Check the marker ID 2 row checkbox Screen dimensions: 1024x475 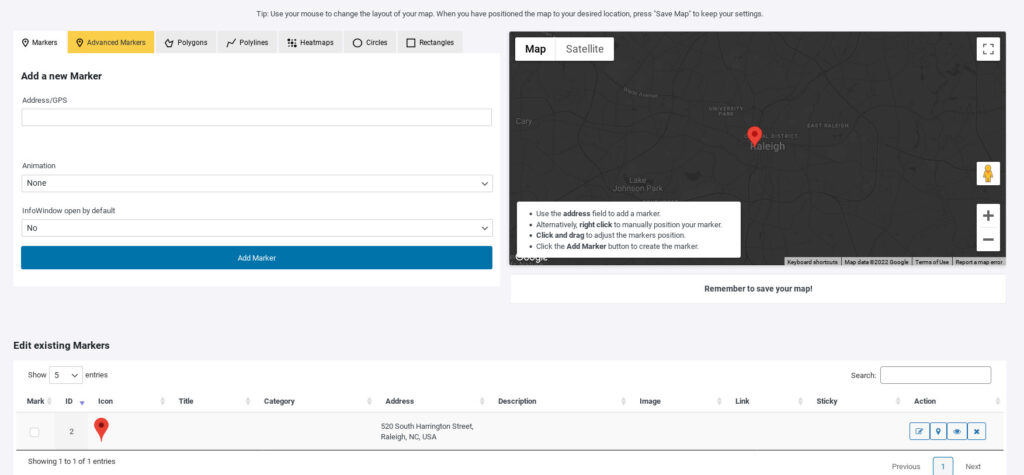(x=35, y=432)
